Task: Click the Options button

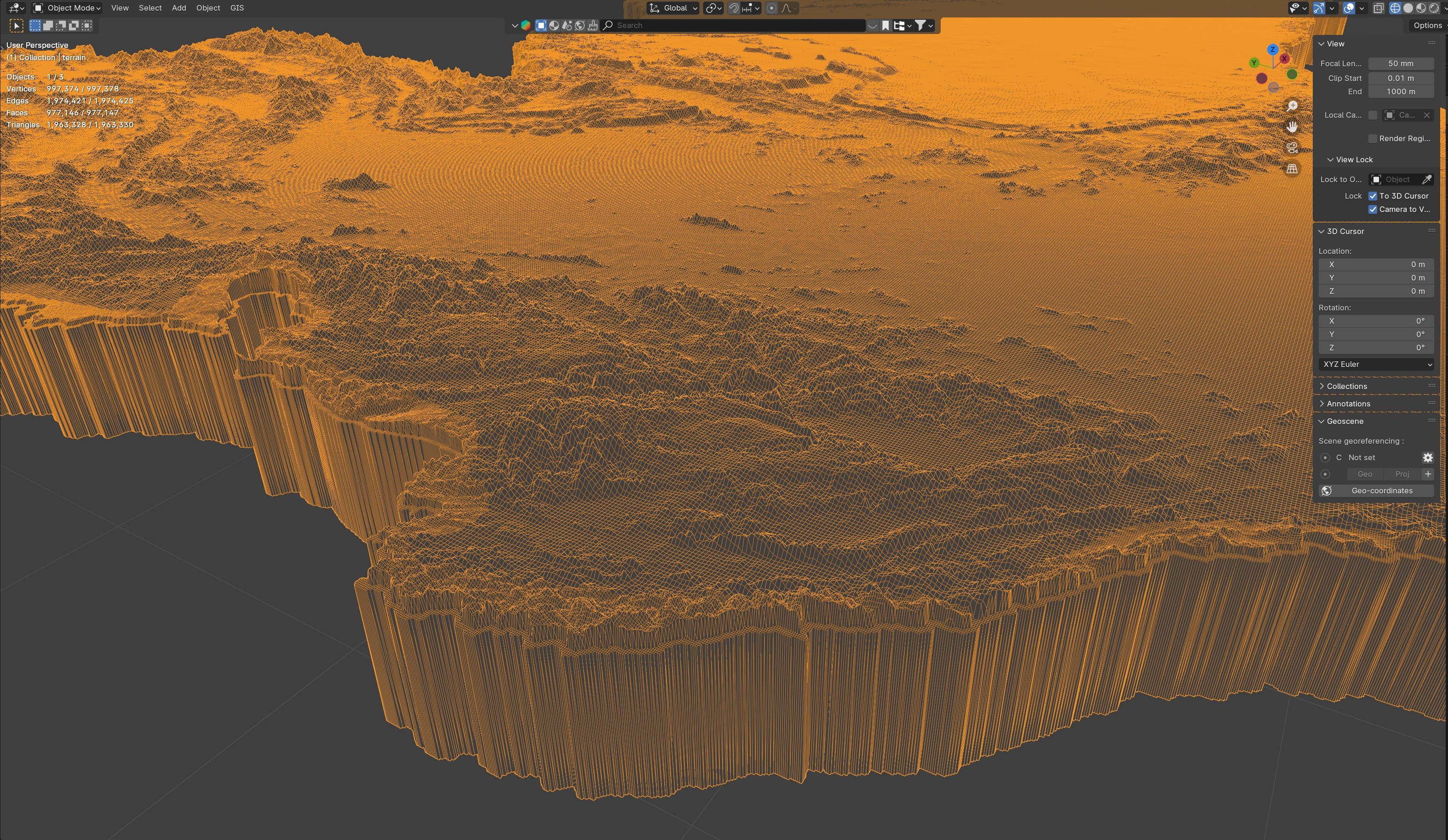Action: [1427, 25]
